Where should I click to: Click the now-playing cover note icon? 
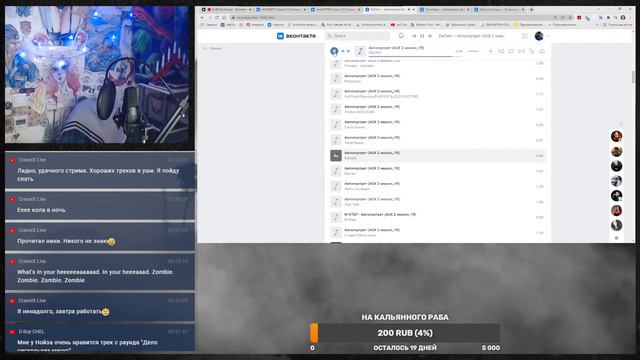[x=360, y=51]
